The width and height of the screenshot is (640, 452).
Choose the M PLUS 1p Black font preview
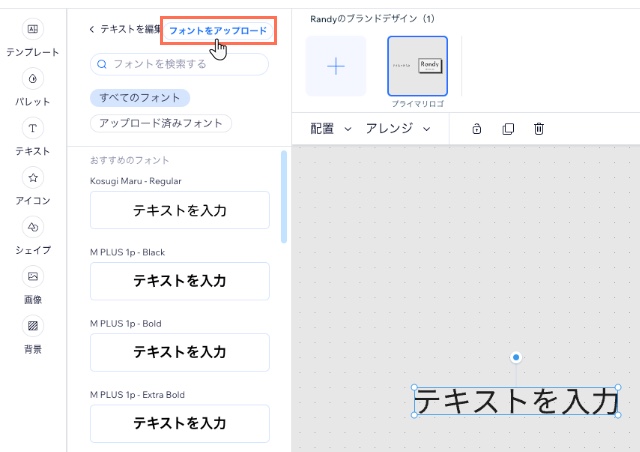point(180,281)
